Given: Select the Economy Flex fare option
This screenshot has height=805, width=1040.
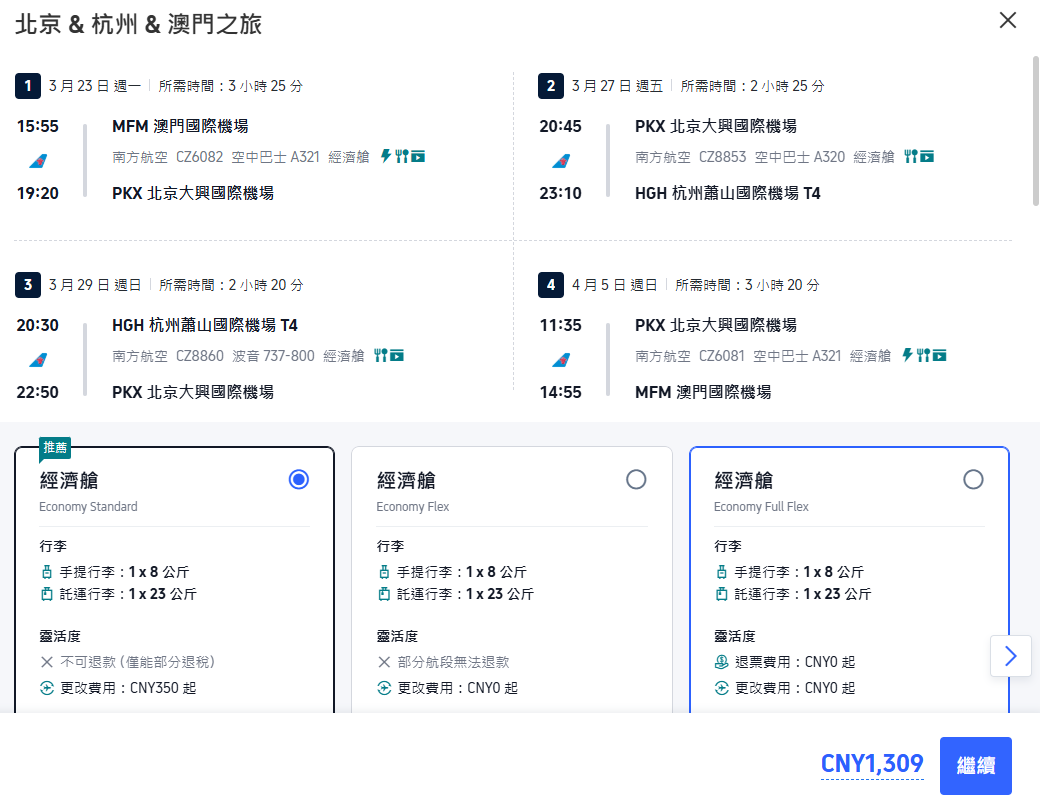Looking at the screenshot, I should [636, 479].
